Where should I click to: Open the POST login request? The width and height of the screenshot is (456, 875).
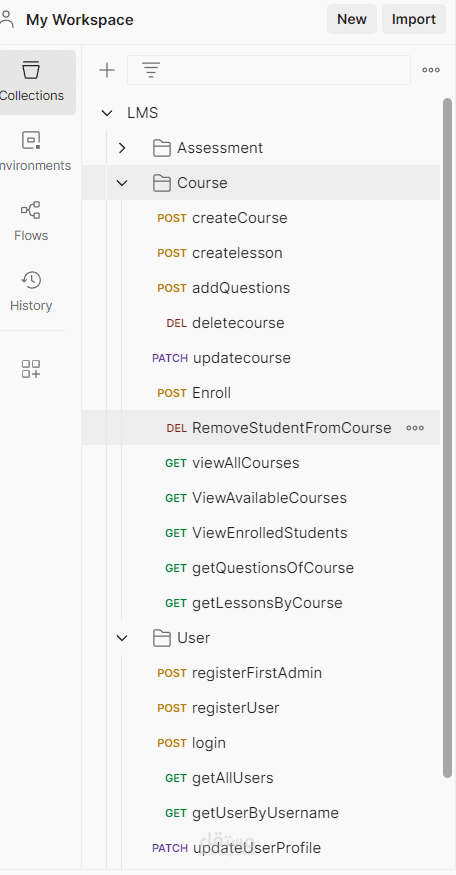pos(261,743)
